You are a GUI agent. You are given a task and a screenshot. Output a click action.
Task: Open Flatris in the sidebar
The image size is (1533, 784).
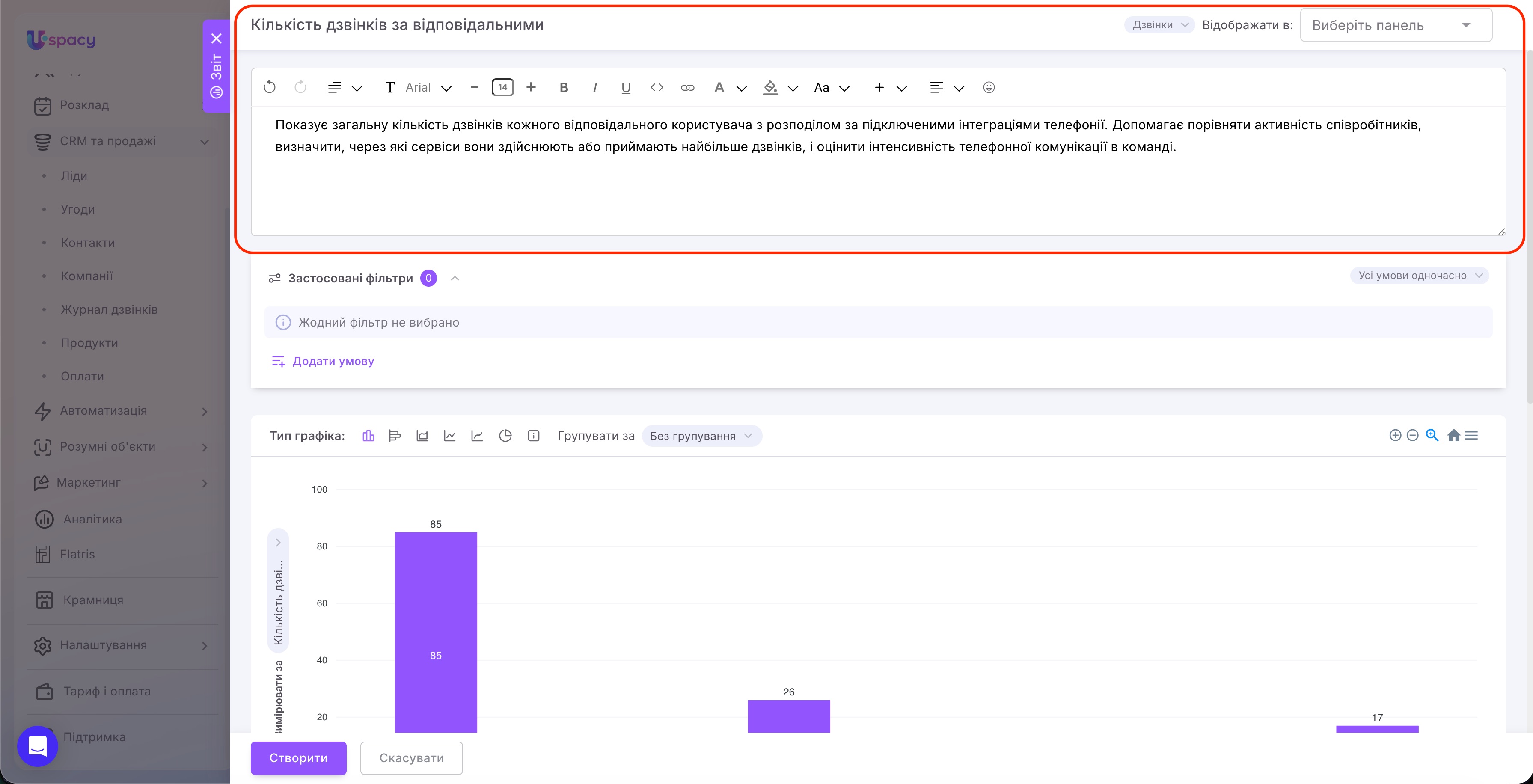[x=77, y=554]
